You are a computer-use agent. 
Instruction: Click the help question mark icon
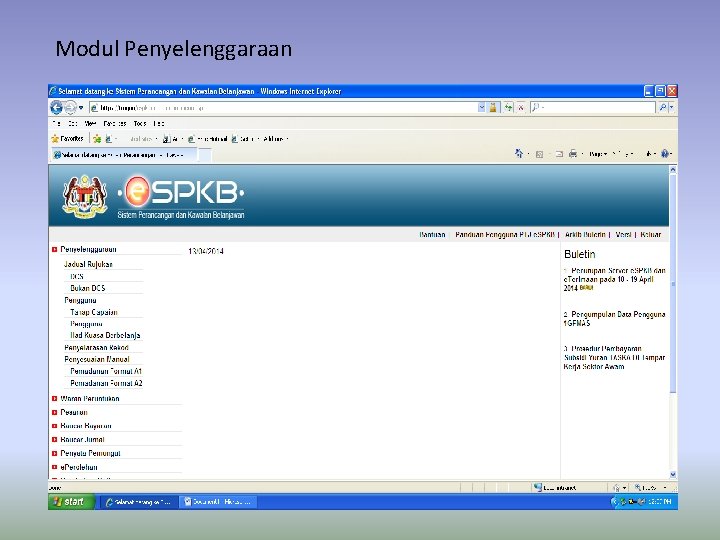click(x=665, y=154)
